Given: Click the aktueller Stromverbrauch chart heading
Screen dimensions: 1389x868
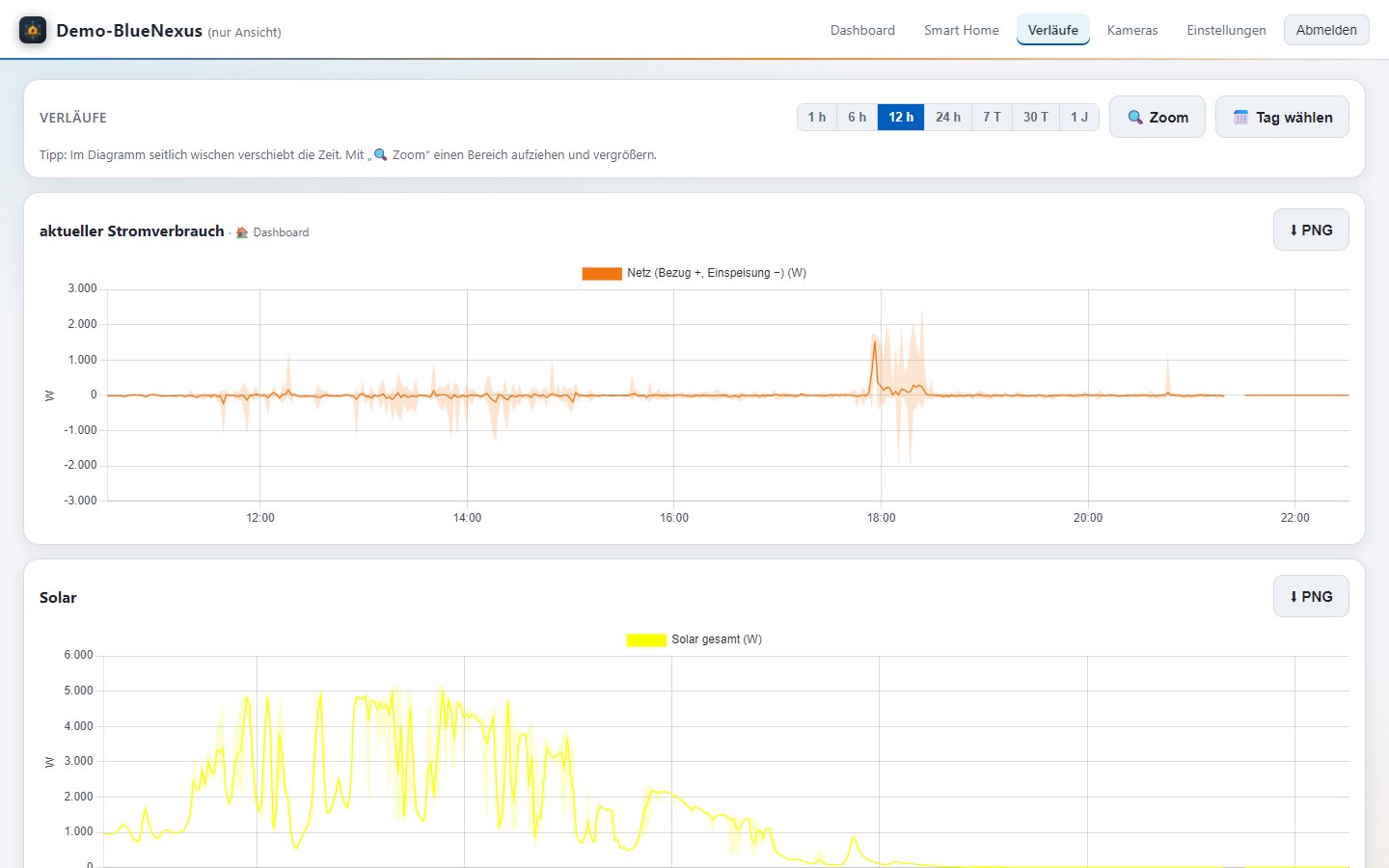Looking at the screenshot, I should click(x=132, y=231).
